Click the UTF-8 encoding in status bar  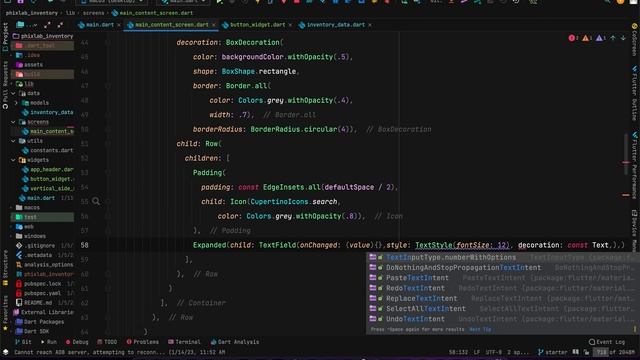click(x=493, y=352)
